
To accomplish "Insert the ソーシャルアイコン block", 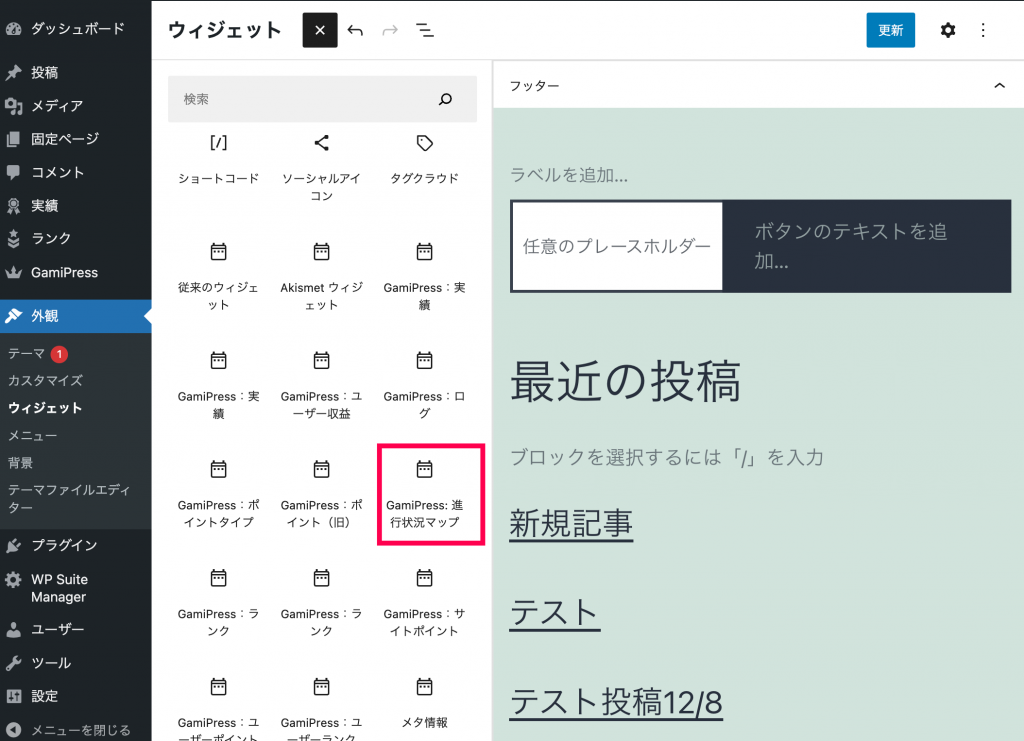I will [x=321, y=167].
